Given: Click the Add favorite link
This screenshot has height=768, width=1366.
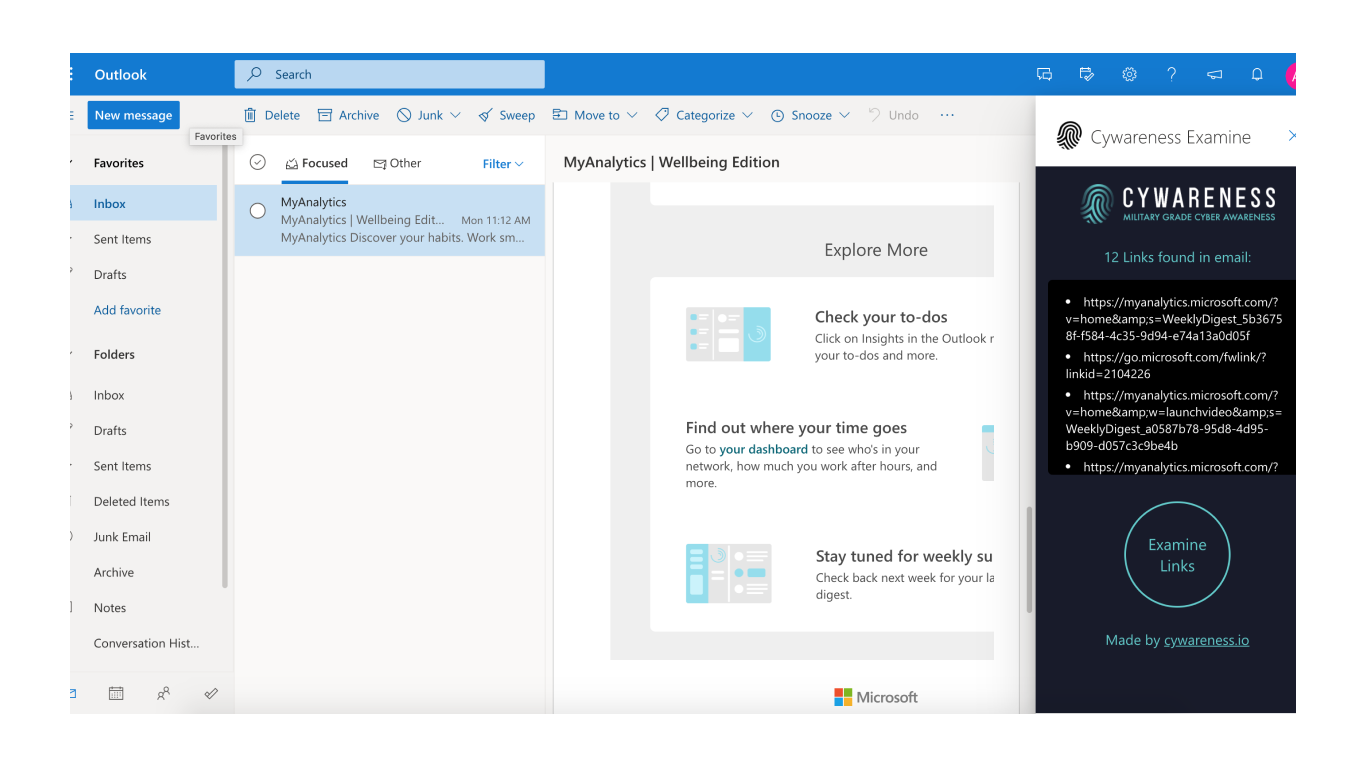Looking at the screenshot, I should 127,310.
